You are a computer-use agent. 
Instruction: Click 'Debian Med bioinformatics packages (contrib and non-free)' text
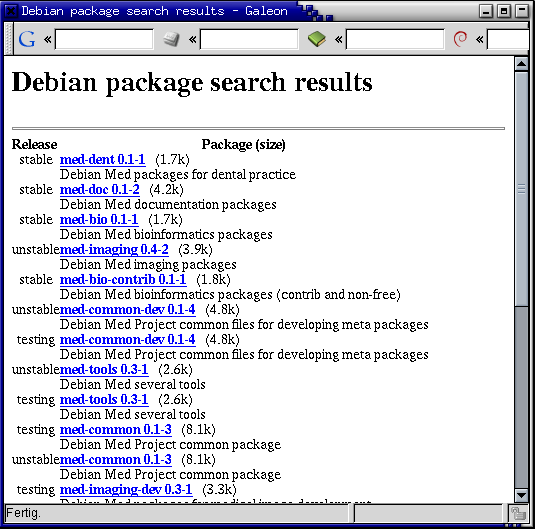[x=230, y=295]
